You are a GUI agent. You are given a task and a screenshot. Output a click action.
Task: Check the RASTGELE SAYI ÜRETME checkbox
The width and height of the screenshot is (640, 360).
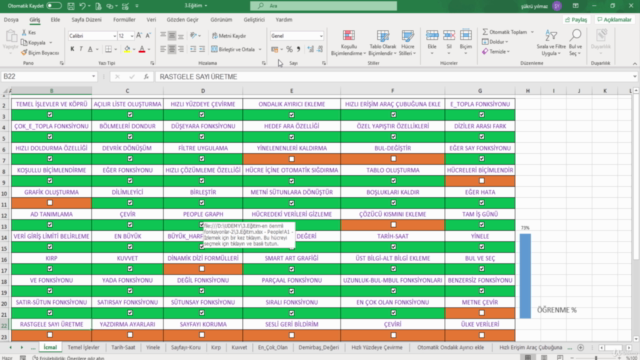click(x=50, y=335)
